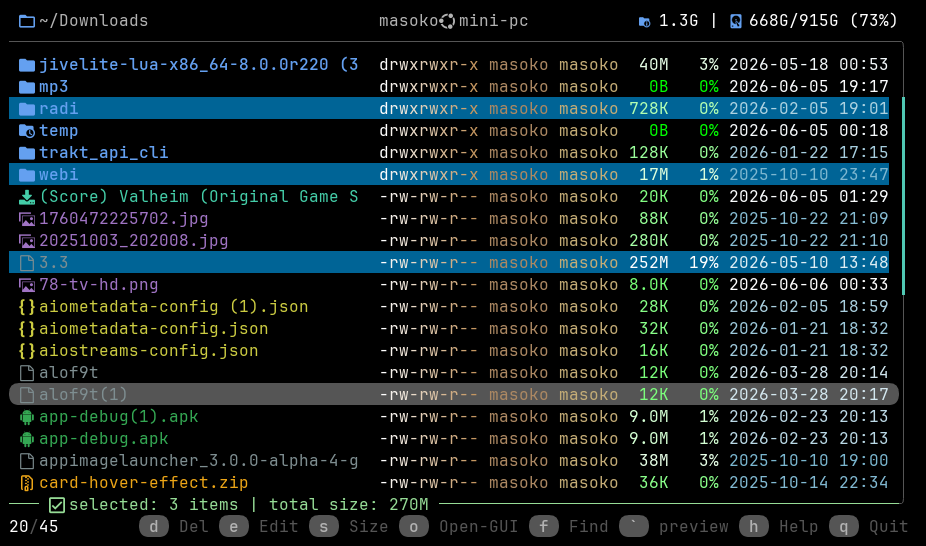Click the jivelite-lua folder icon
Image resolution: width=926 pixels, height=546 pixels.
click(27, 65)
